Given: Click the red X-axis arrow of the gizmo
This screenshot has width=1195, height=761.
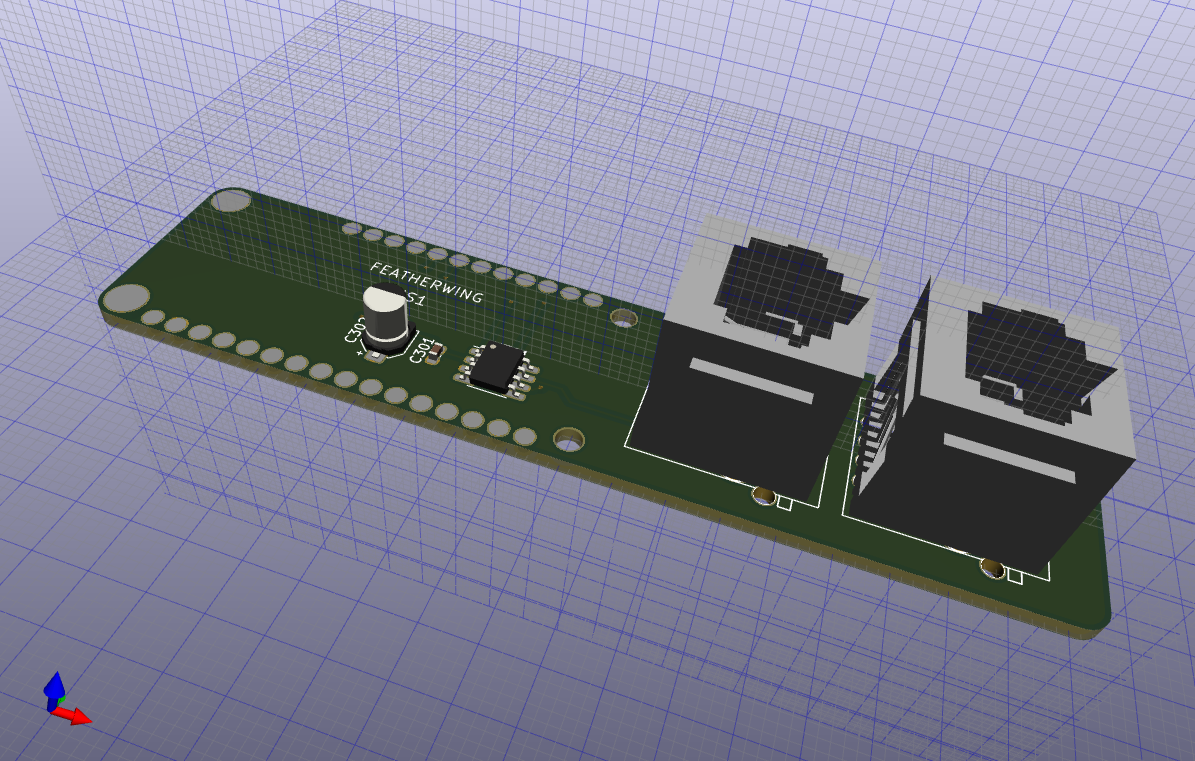Looking at the screenshot, I should pyautogui.click(x=74, y=715).
